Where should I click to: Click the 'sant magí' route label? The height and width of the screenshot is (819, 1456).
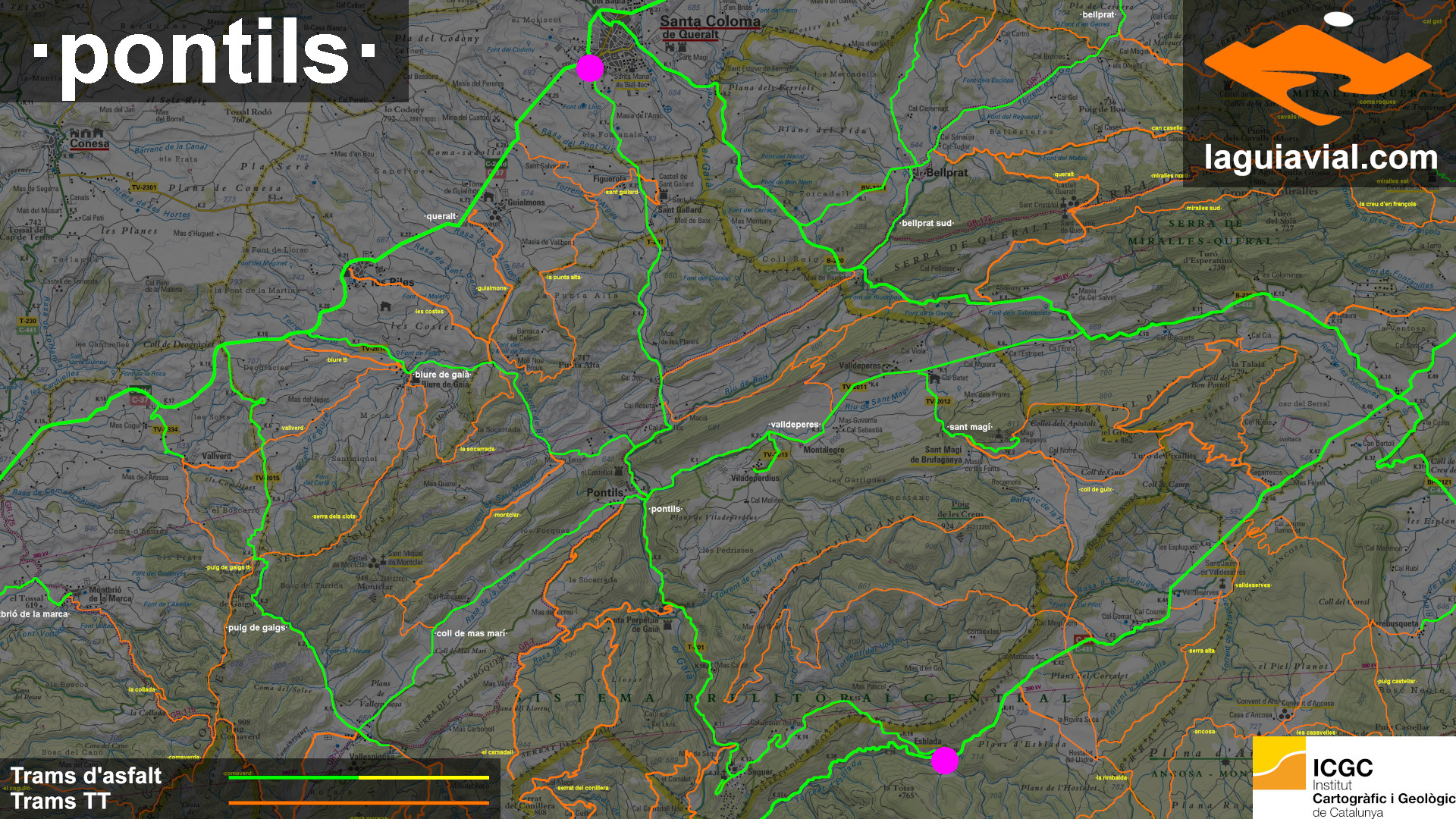click(x=970, y=427)
